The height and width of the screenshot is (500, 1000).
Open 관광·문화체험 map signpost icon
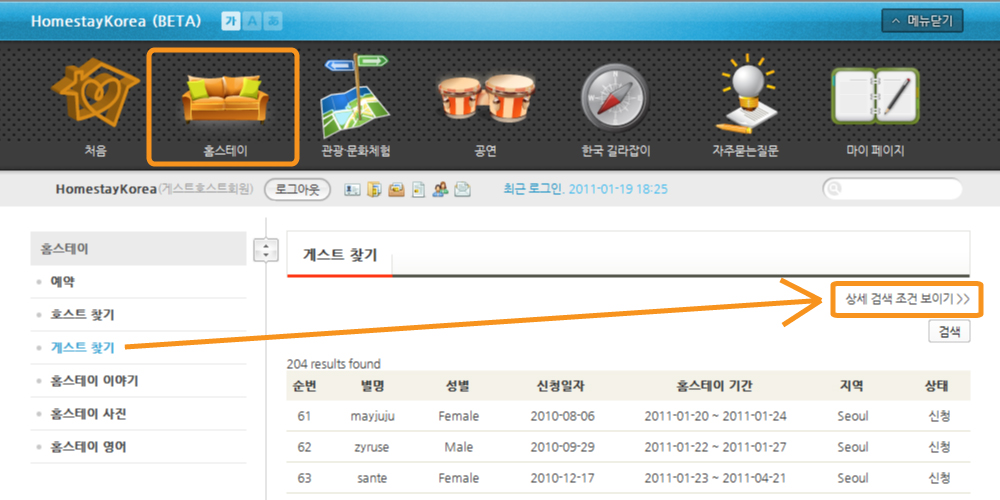point(356,94)
